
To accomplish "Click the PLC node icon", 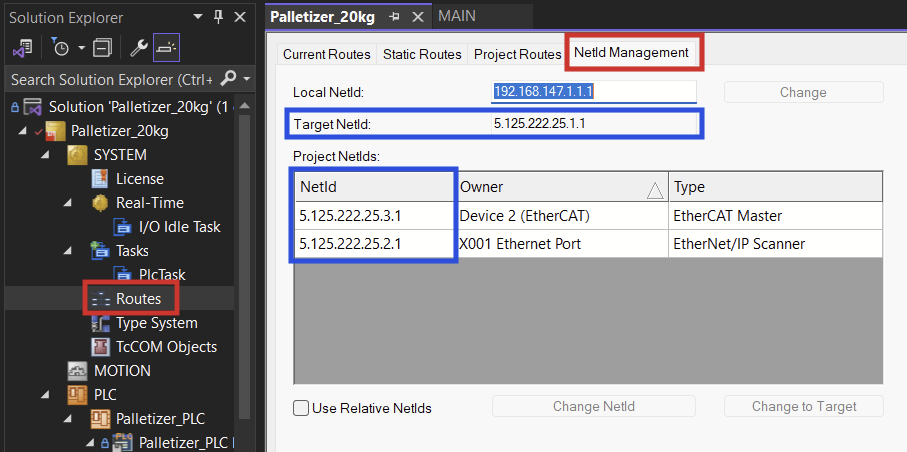I will pyautogui.click(x=77, y=395).
